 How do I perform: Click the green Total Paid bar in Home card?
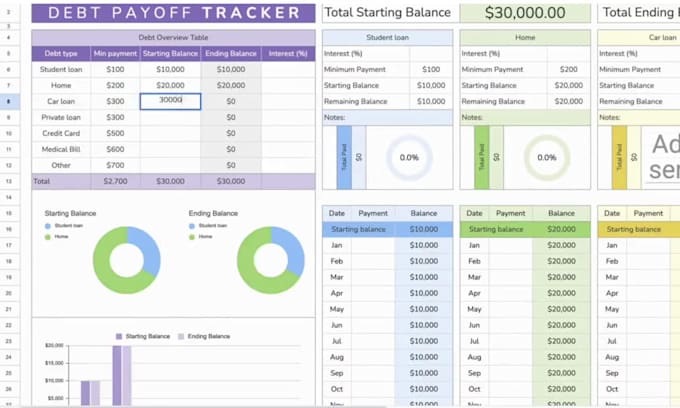[x=482, y=158]
